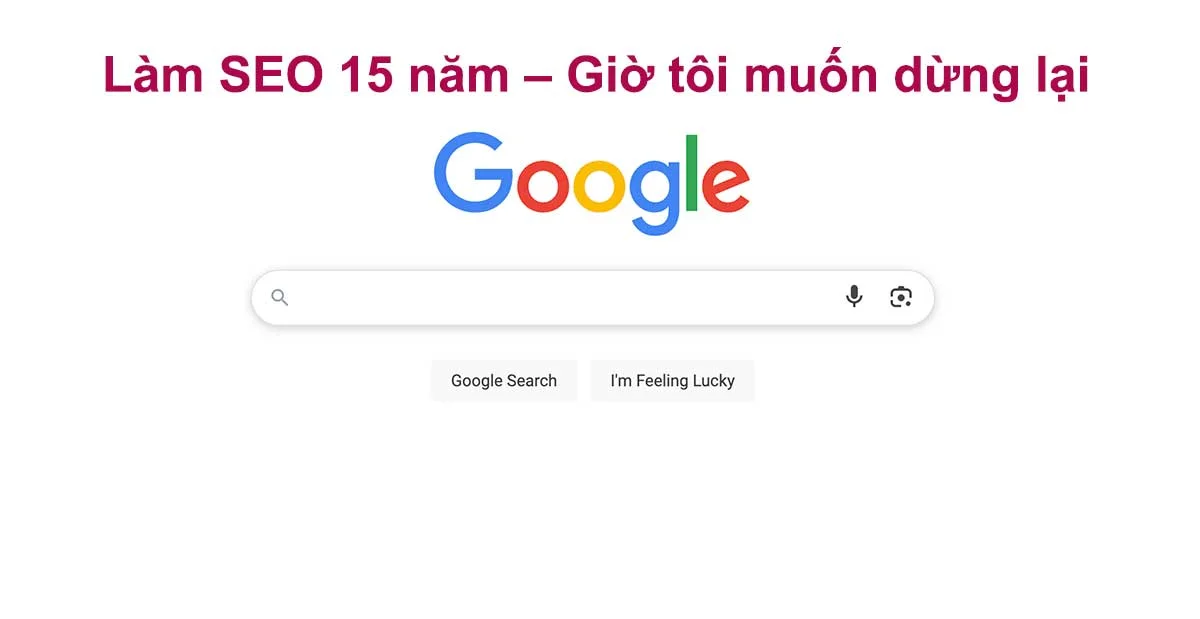Click the red letter e in the logo
Screen dimensions: 1200x619
[x=725, y=185]
